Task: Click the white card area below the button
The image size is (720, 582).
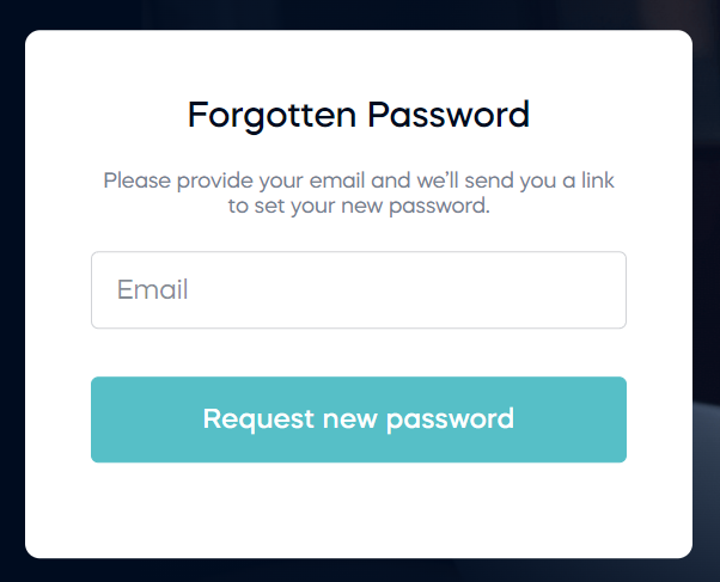Action: tap(358, 510)
